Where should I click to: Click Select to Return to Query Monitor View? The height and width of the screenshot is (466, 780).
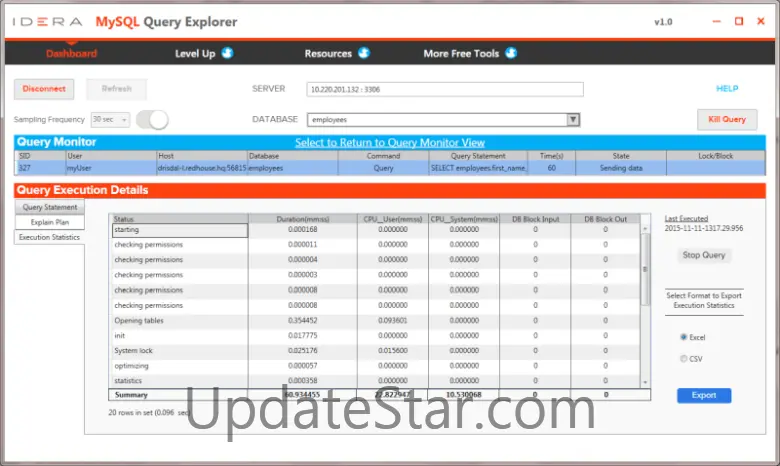(x=390, y=143)
